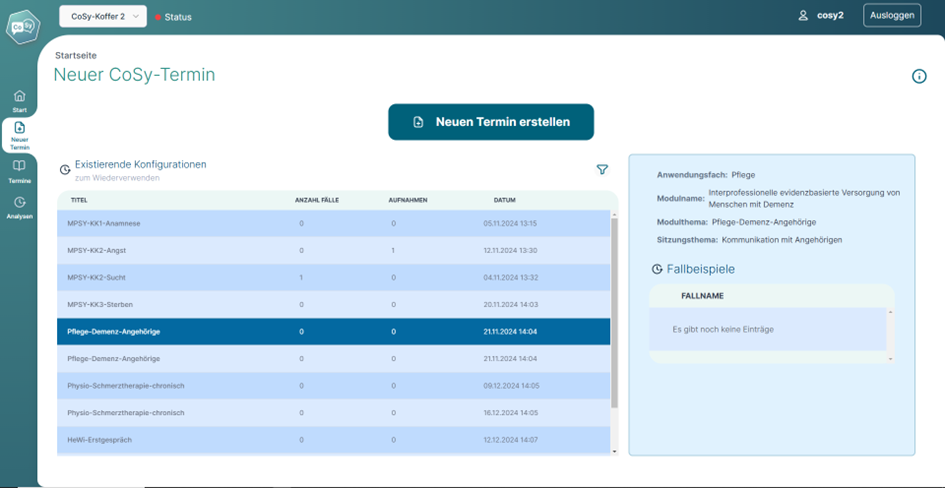The image size is (945, 488).
Task: Select the Neuer Termin sidebar icon
Action: [x=19, y=128]
